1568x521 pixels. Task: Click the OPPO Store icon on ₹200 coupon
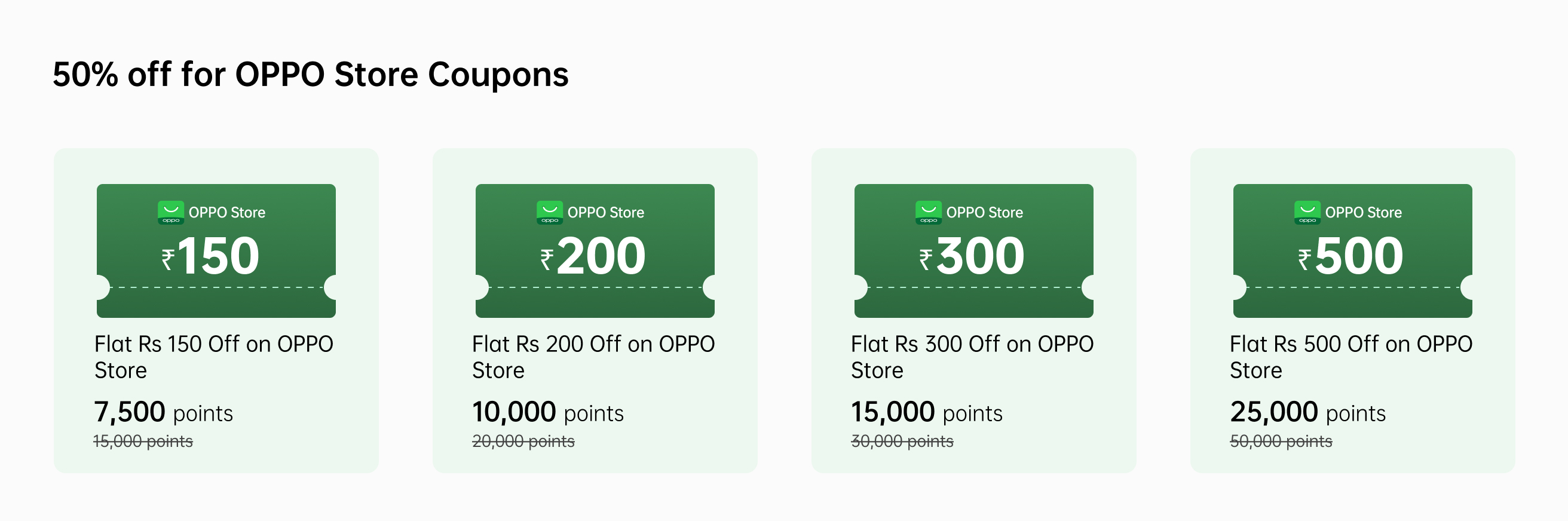[550, 212]
